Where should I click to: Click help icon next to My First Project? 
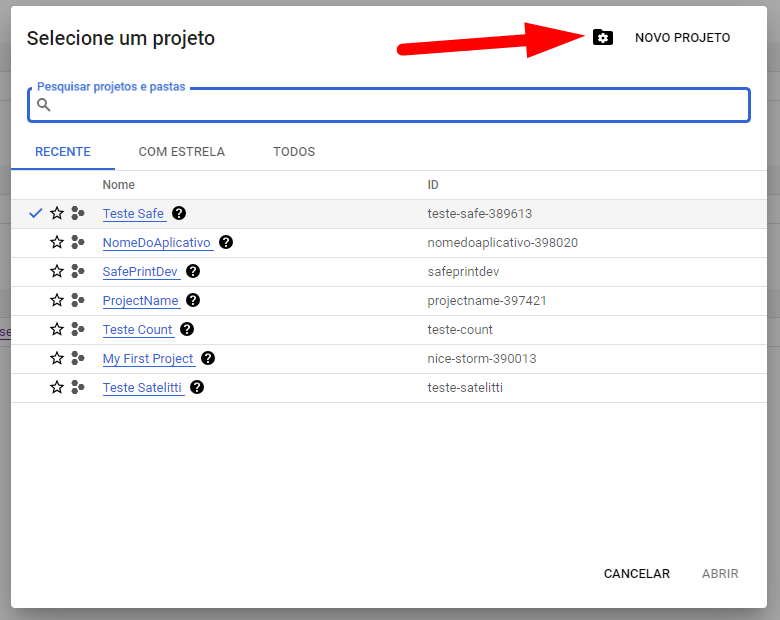(x=208, y=358)
